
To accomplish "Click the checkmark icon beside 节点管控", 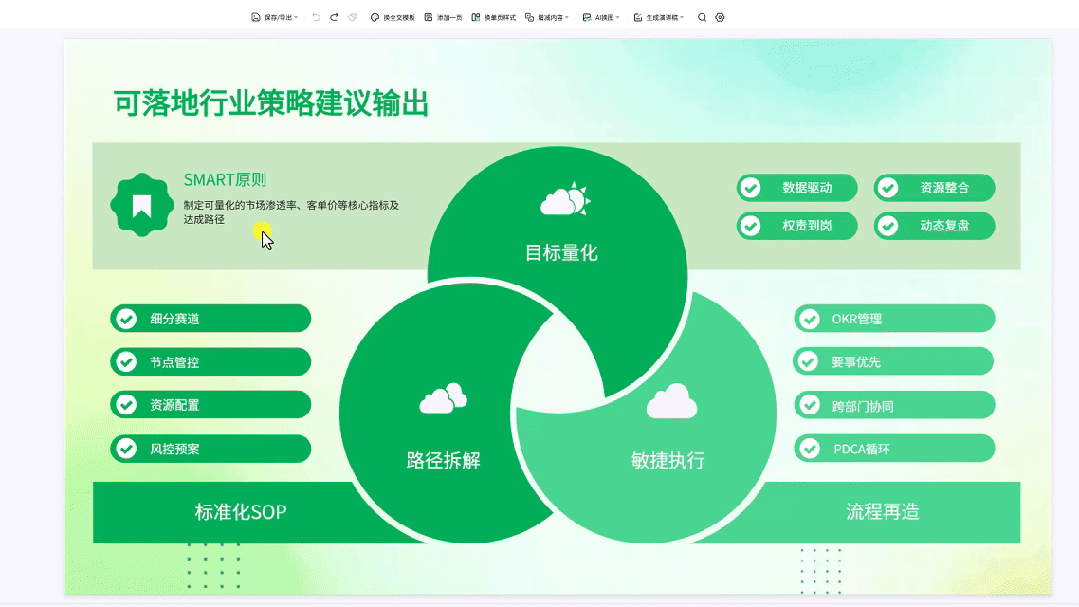I will [127, 362].
